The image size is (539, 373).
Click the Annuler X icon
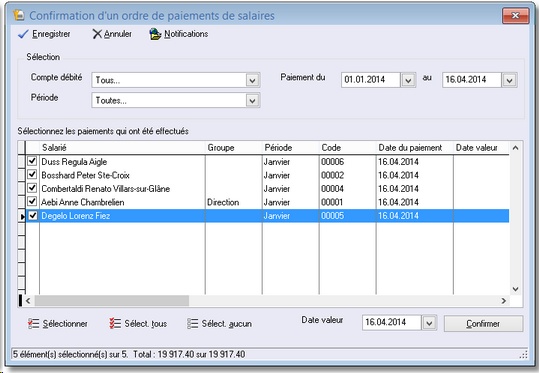tap(97, 34)
